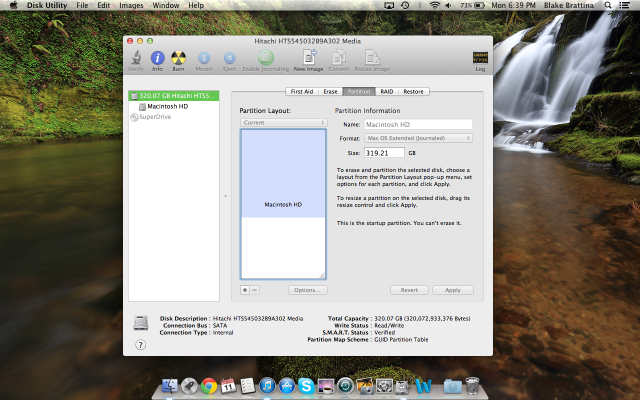Click the Mount toolbar icon
The height and width of the screenshot is (400, 640).
[x=204, y=58]
